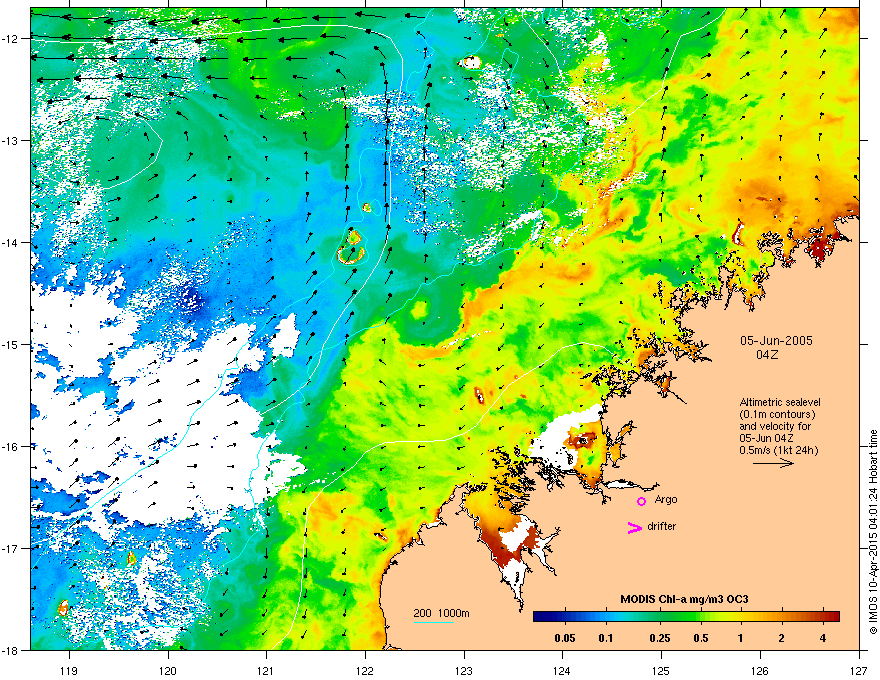Click the velocity scale arrow under 0.5m/s
880x680 pixels.
click(x=773, y=463)
